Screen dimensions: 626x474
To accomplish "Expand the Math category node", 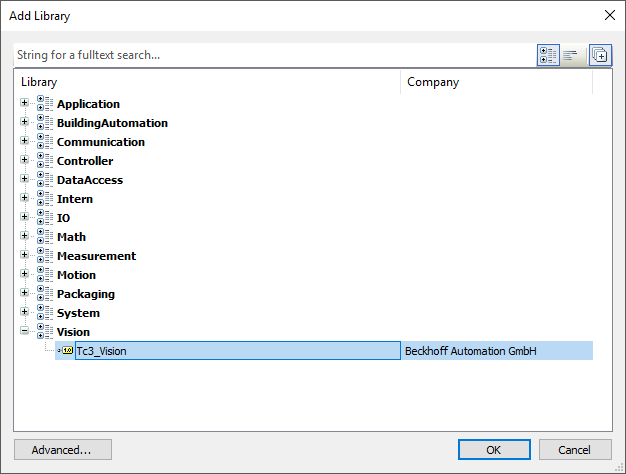I will (x=24, y=236).
